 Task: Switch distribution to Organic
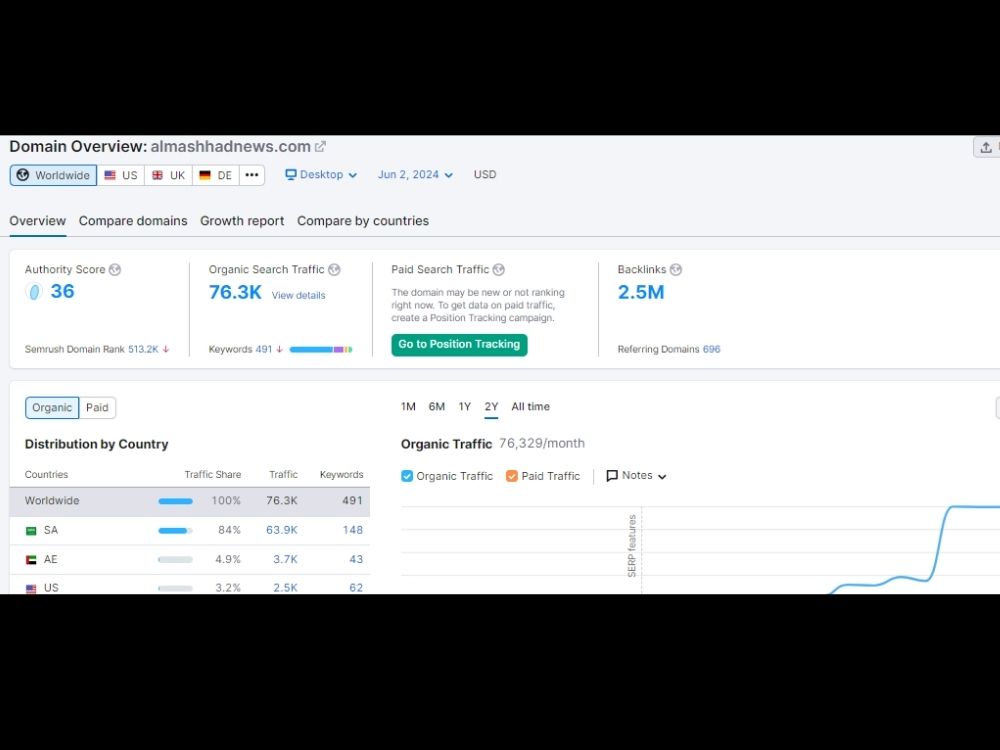tap(52, 408)
